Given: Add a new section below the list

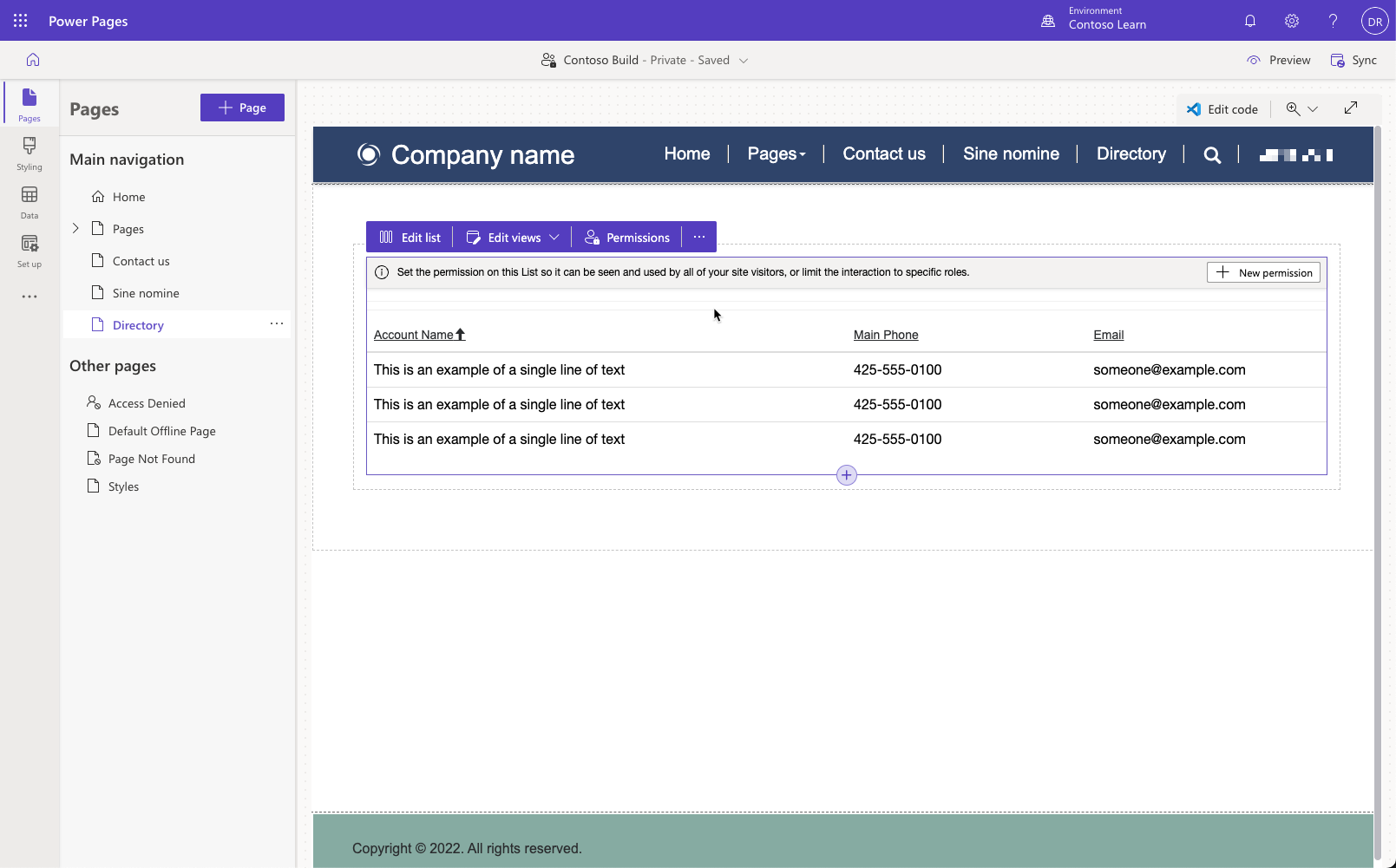Looking at the screenshot, I should tap(846, 474).
